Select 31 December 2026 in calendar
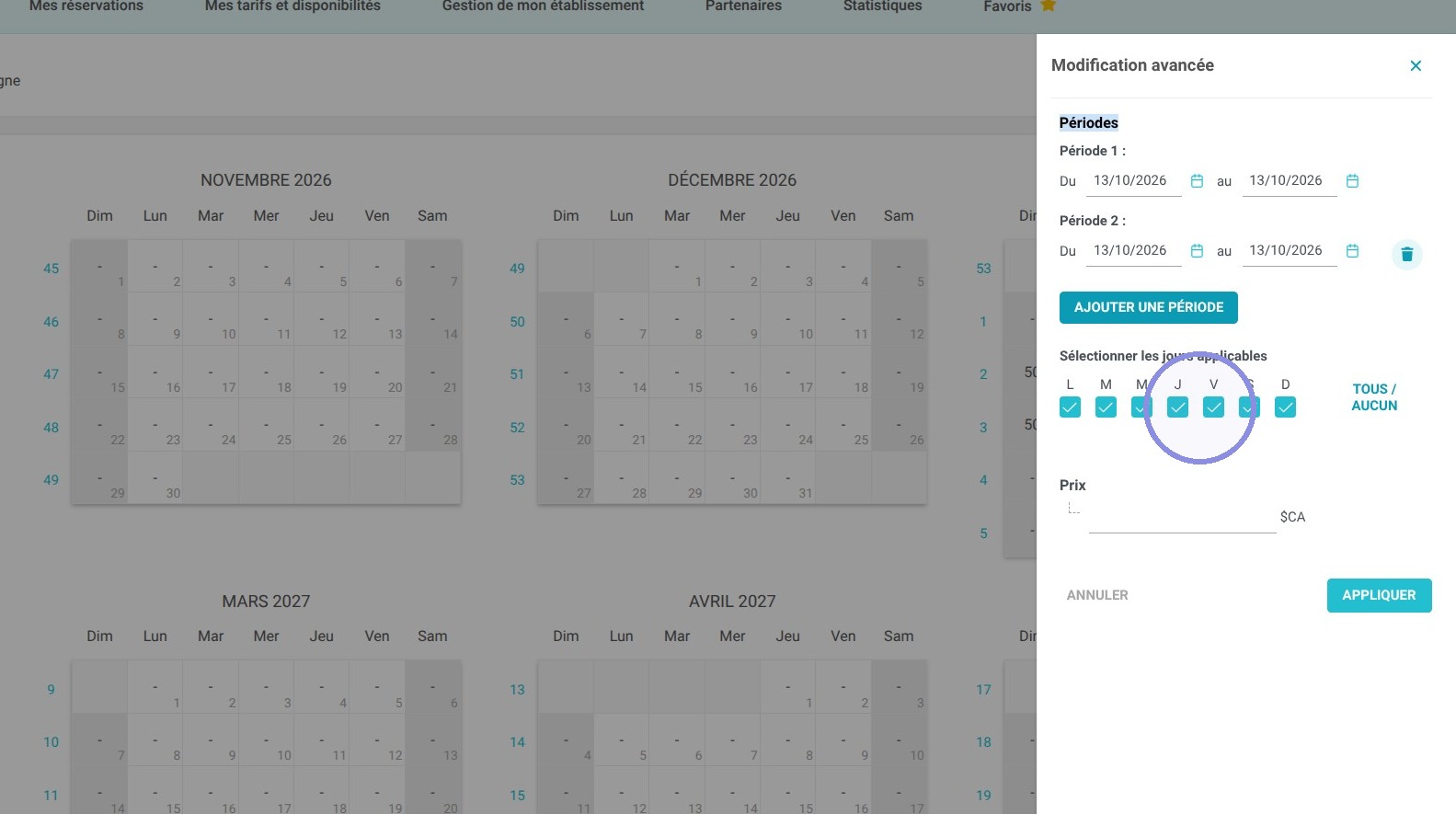 click(x=788, y=478)
